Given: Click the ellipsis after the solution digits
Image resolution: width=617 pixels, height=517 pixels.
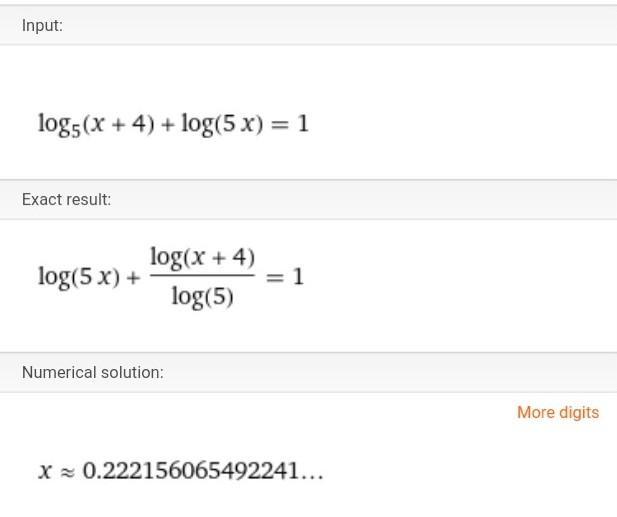Looking at the screenshot, I should (x=312, y=477).
